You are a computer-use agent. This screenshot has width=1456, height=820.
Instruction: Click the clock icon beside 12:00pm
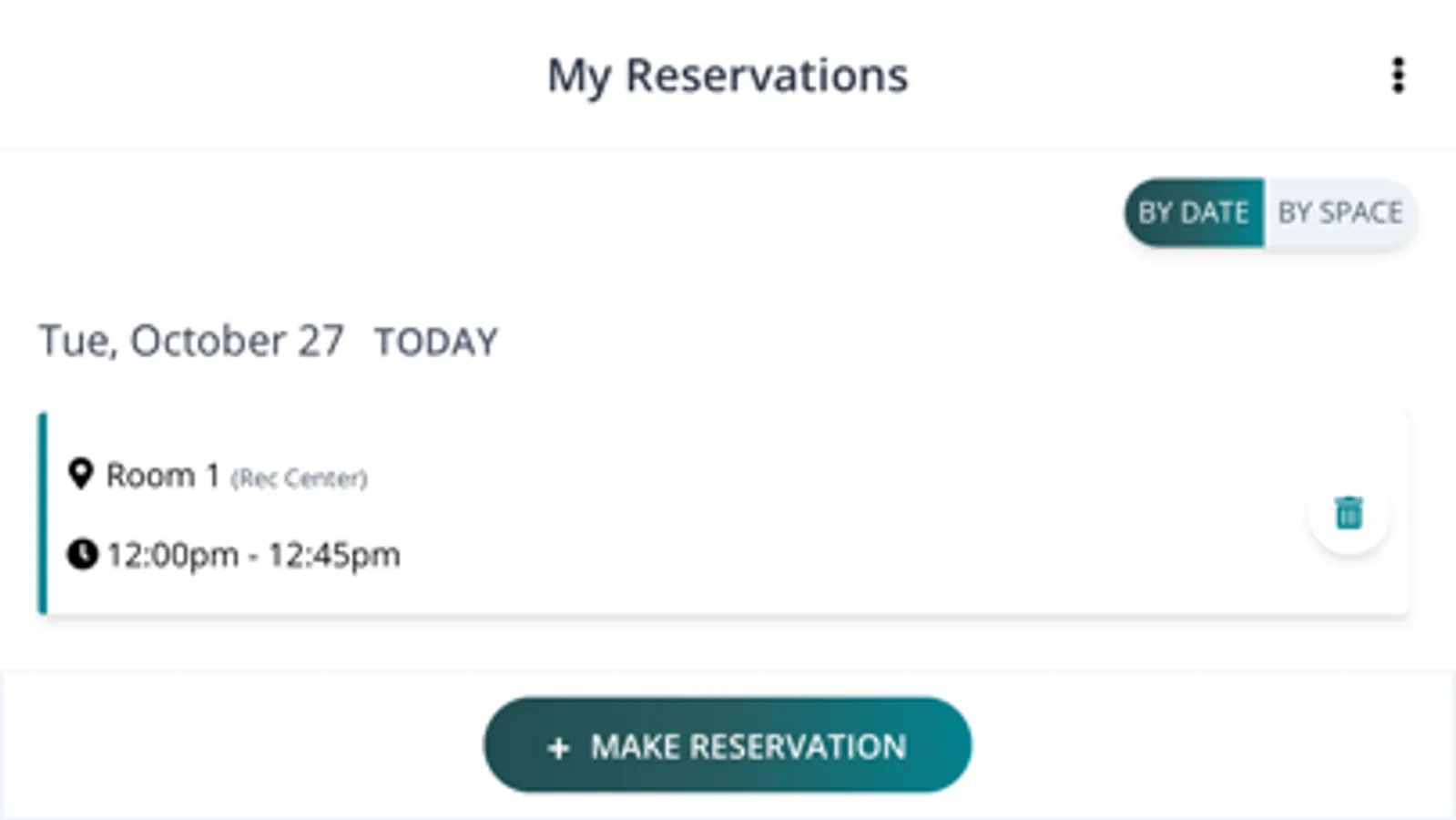tap(82, 554)
